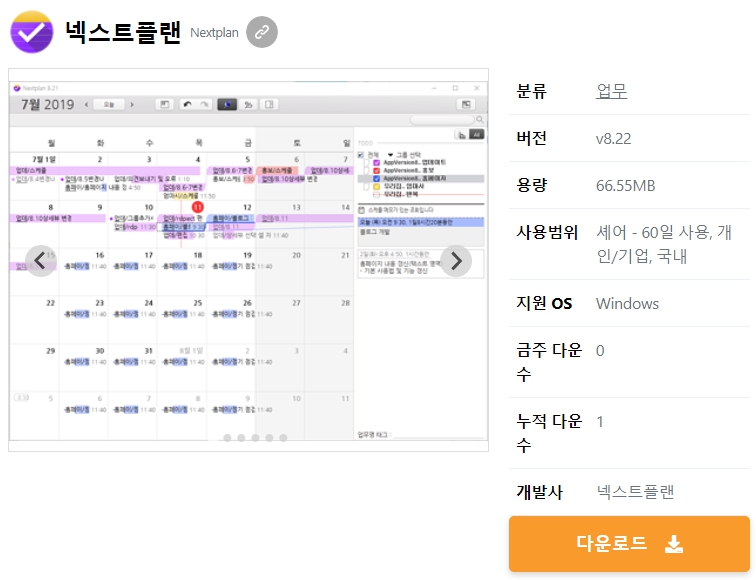Go to the fifth carousel pagination dot
This screenshot has width=756, height=580.
[284, 438]
